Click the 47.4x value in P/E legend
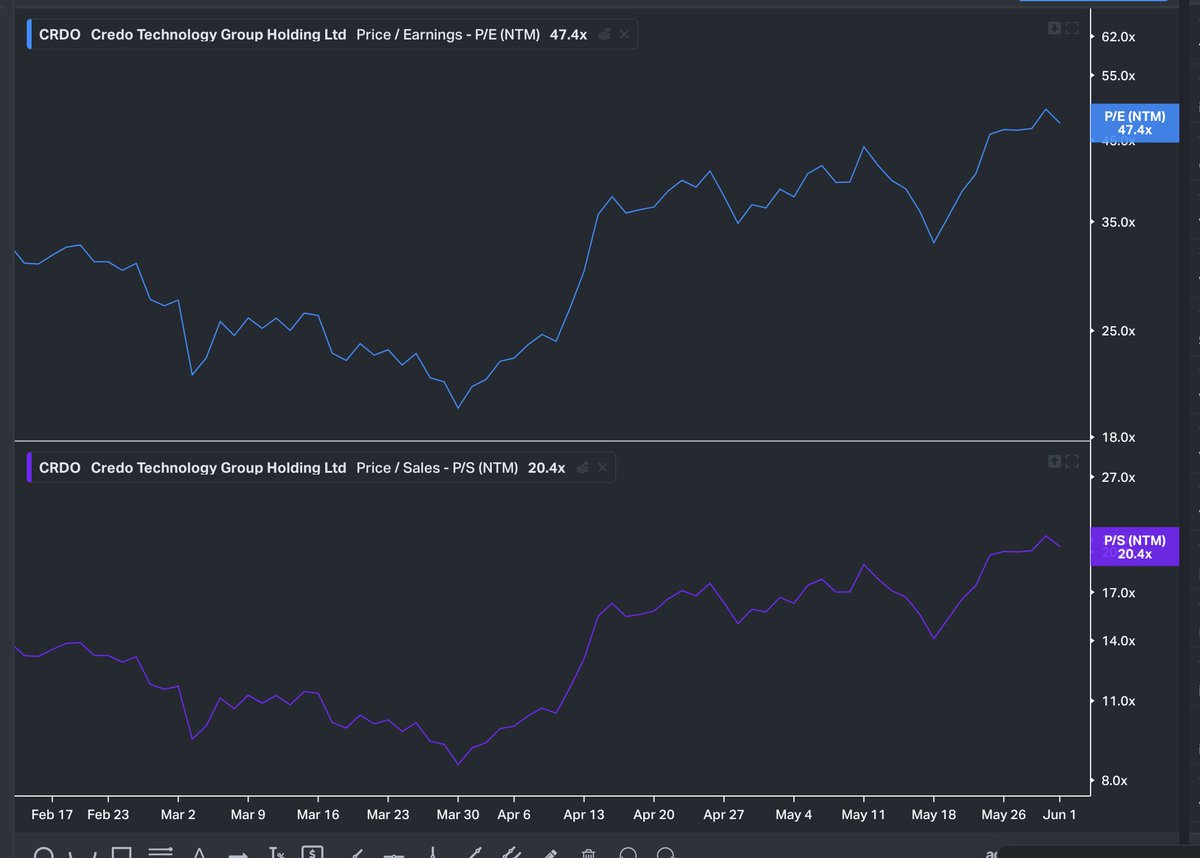 568,34
